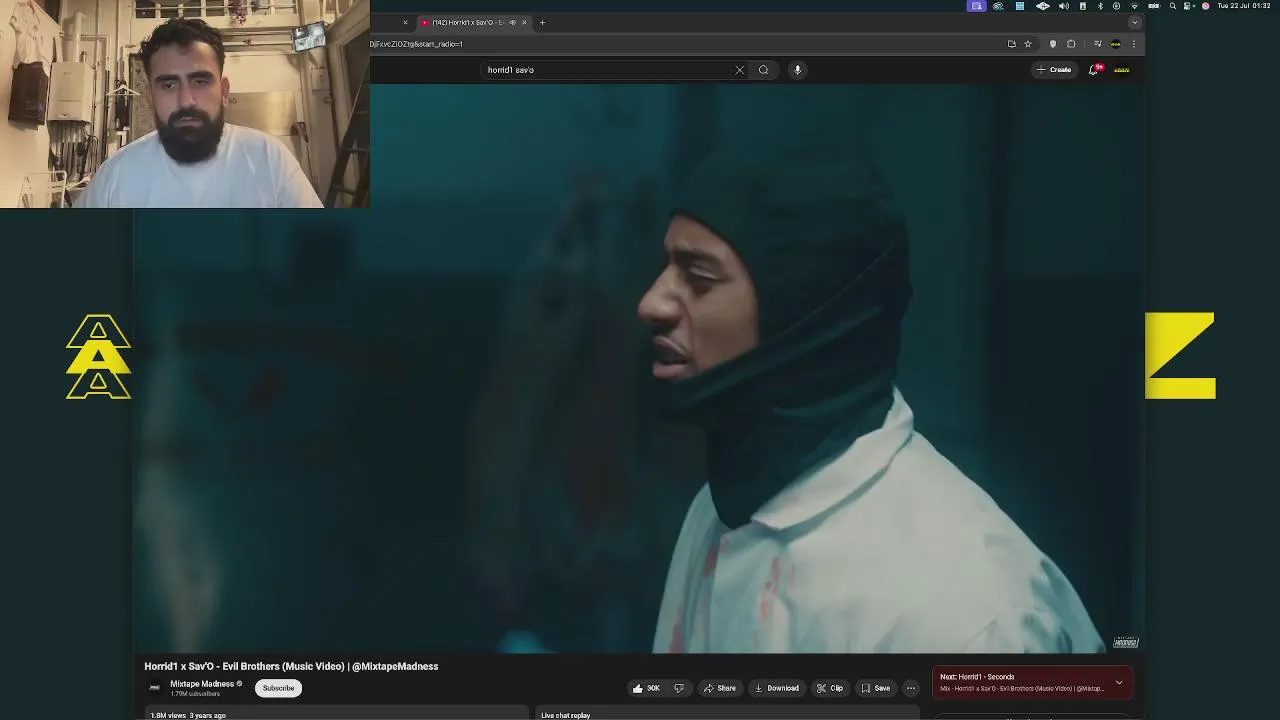Screen dimensions: 1280x720
Task: Mute the audio-playing tab via speaker icon
Action: 512,22
